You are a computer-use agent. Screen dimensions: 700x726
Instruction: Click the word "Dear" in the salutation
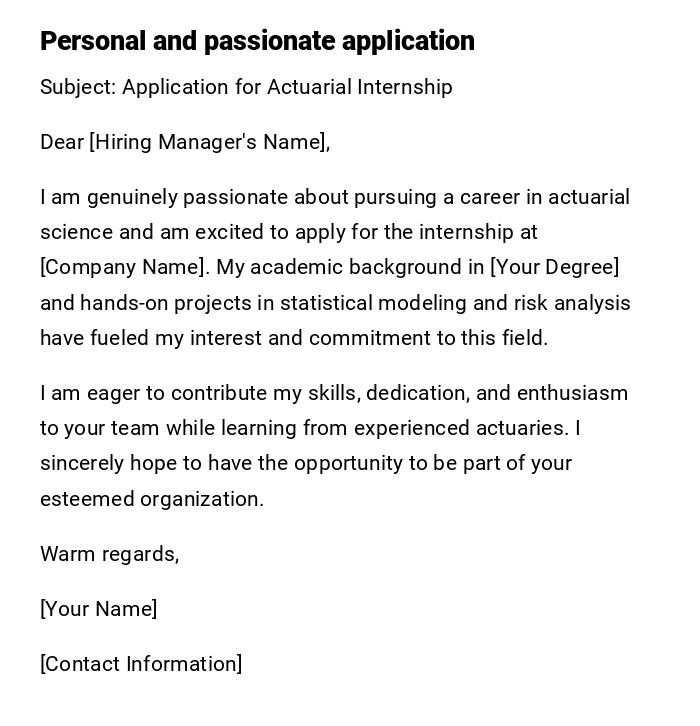click(x=62, y=142)
